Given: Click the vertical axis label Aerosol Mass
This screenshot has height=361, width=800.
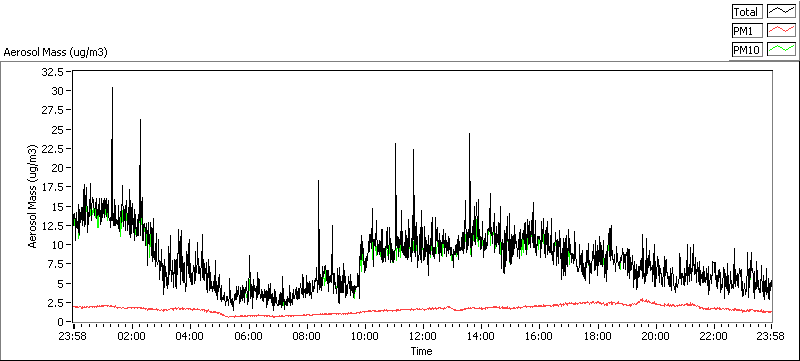Looking at the screenshot, I should tap(33, 197).
